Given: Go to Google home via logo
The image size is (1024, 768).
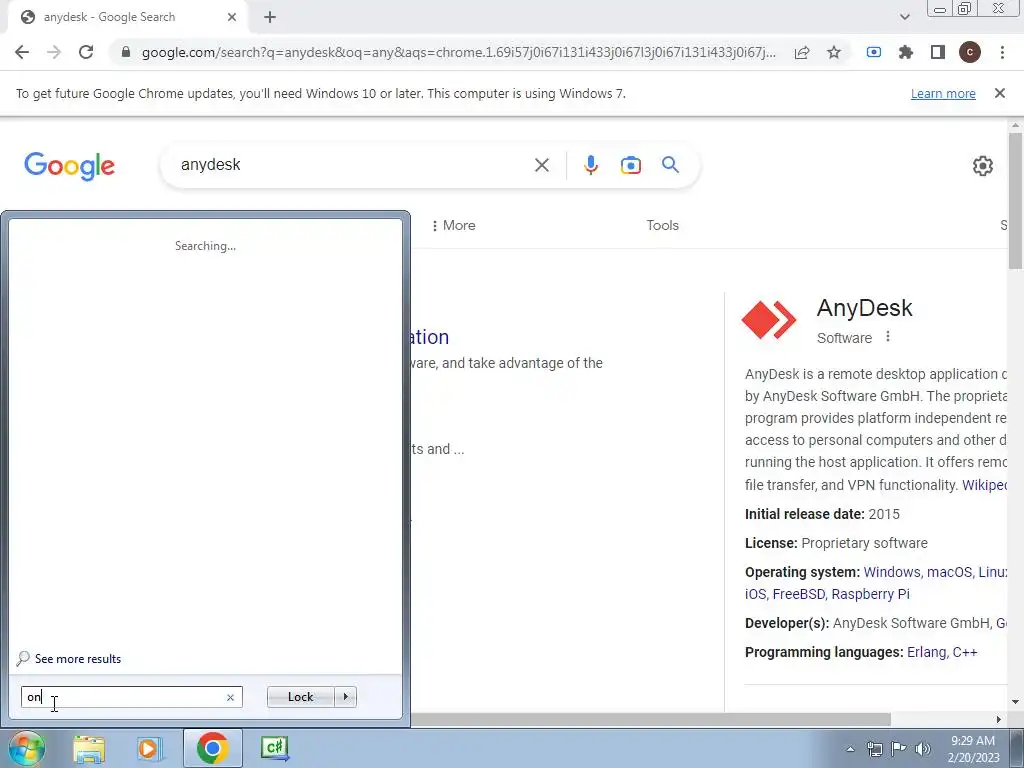Looking at the screenshot, I should coord(69,166).
